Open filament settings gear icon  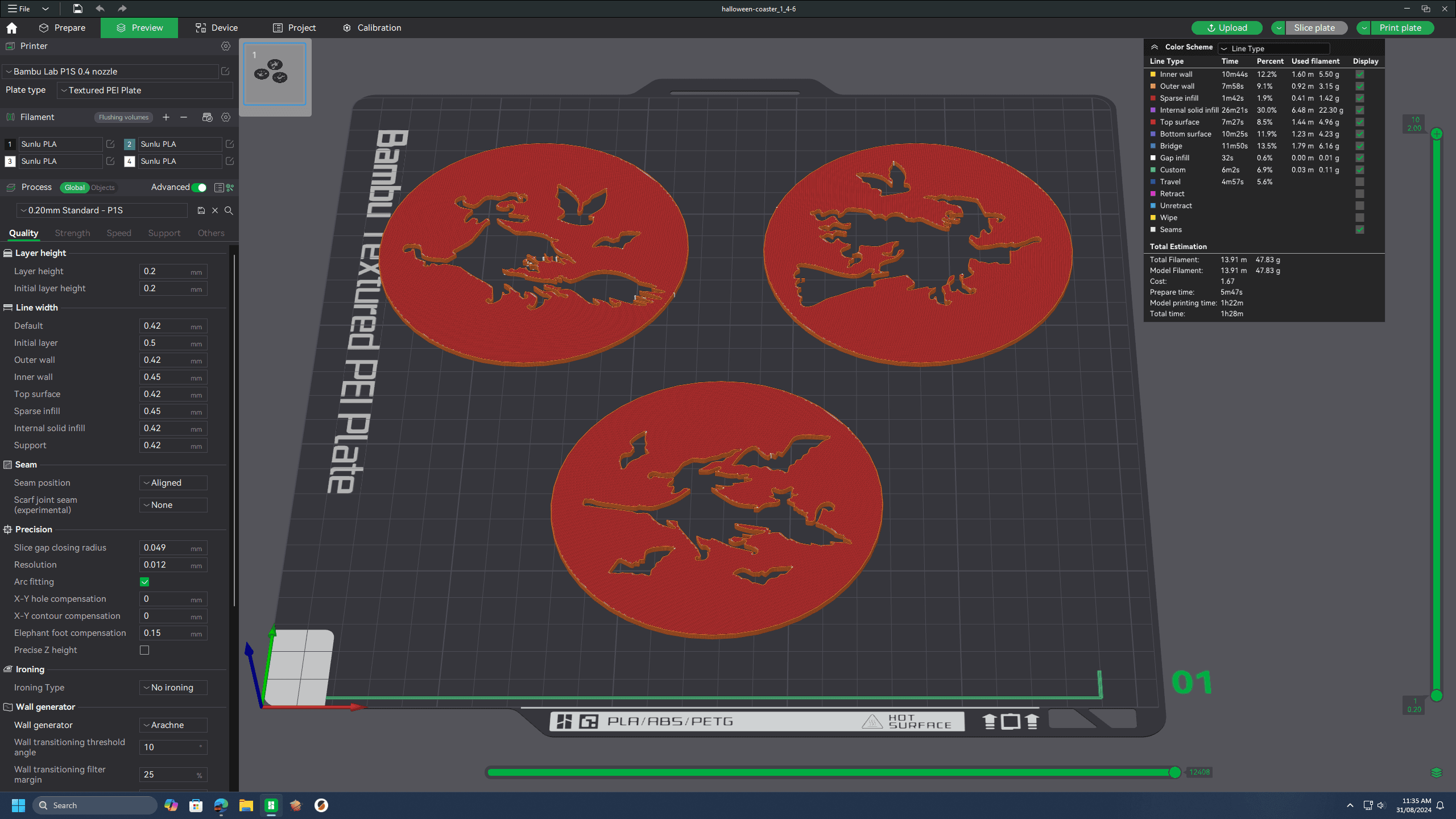[226, 117]
